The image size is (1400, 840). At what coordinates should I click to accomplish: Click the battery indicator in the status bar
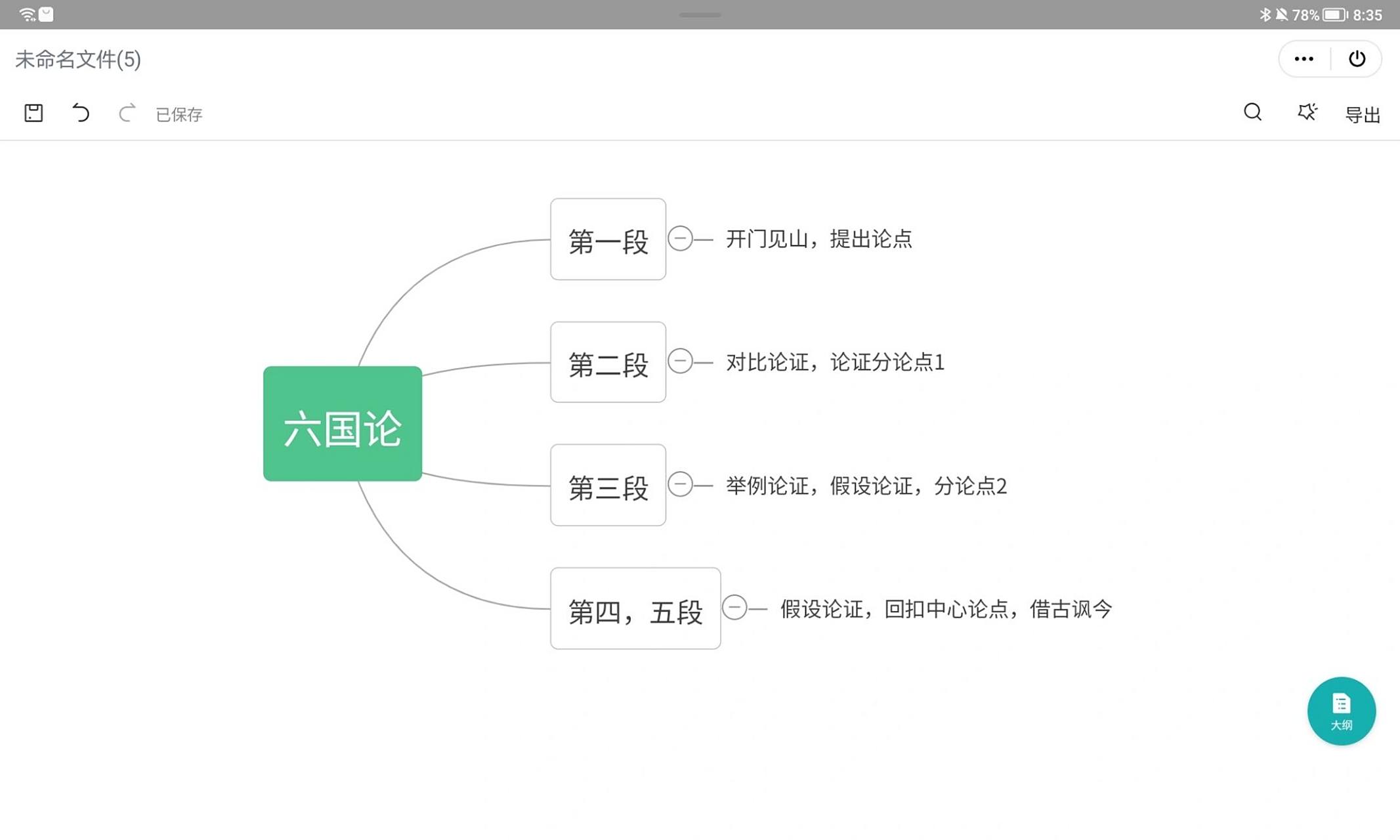pos(1334,14)
